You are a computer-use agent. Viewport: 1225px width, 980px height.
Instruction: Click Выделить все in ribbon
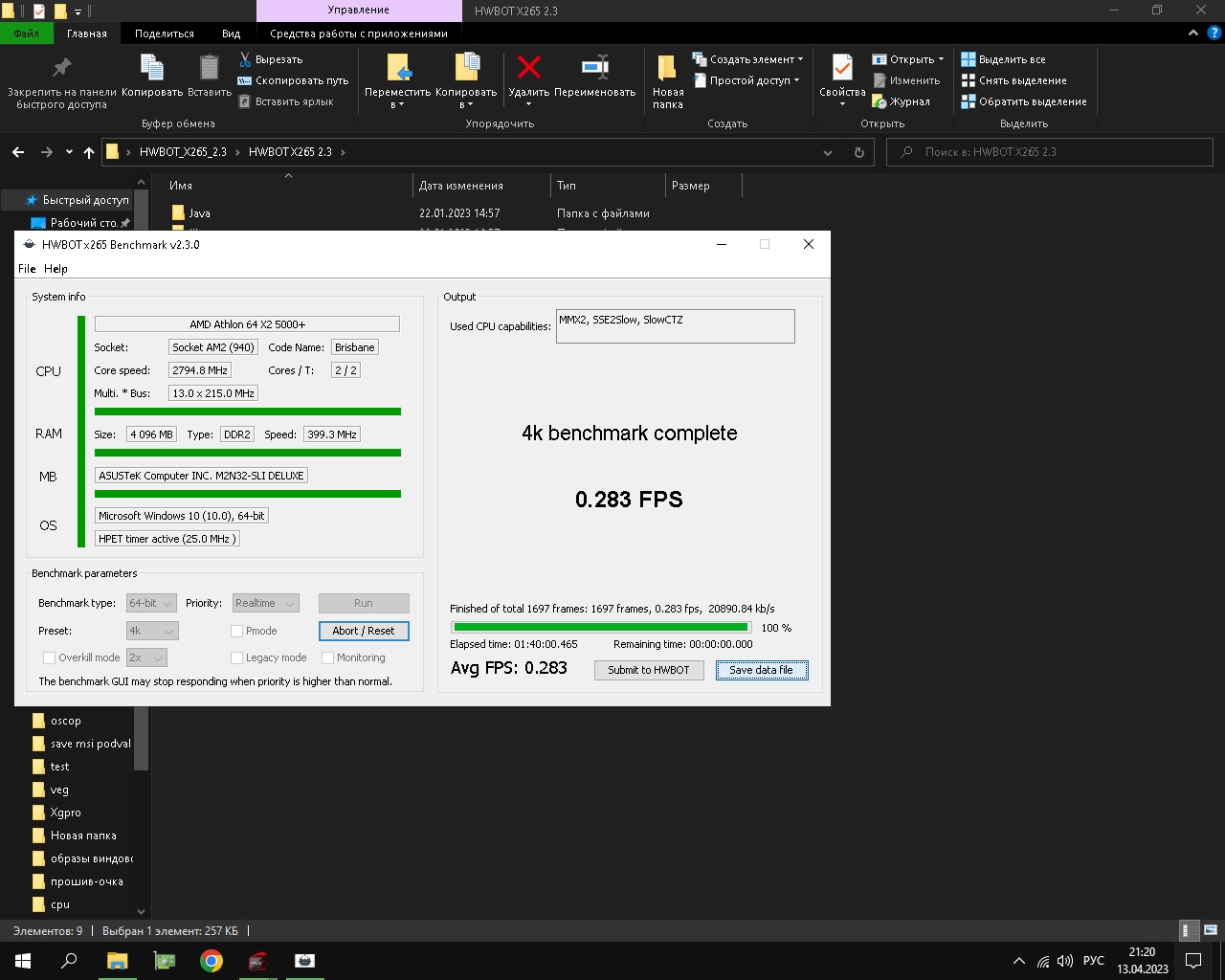pyautogui.click(x=1003, y=59)
